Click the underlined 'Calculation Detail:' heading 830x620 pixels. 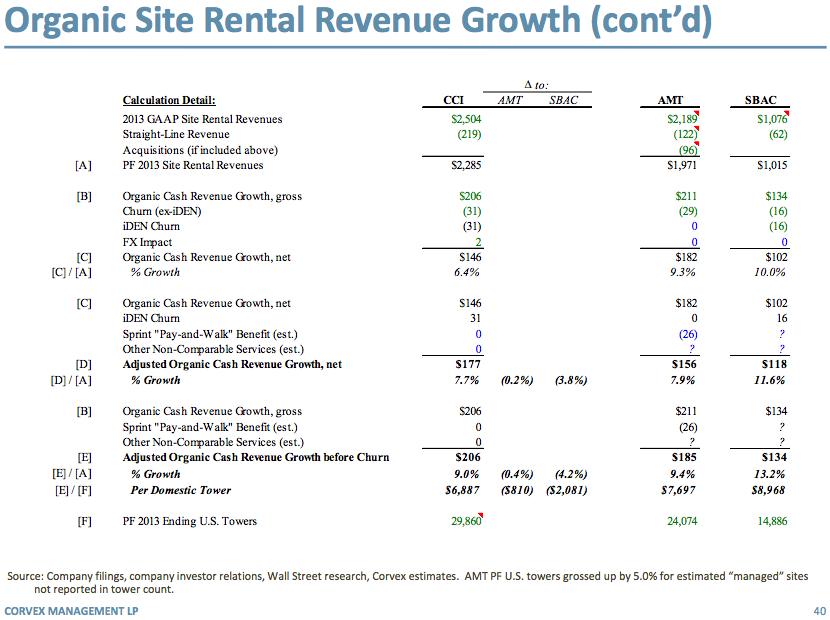click(x=168, y=100)
